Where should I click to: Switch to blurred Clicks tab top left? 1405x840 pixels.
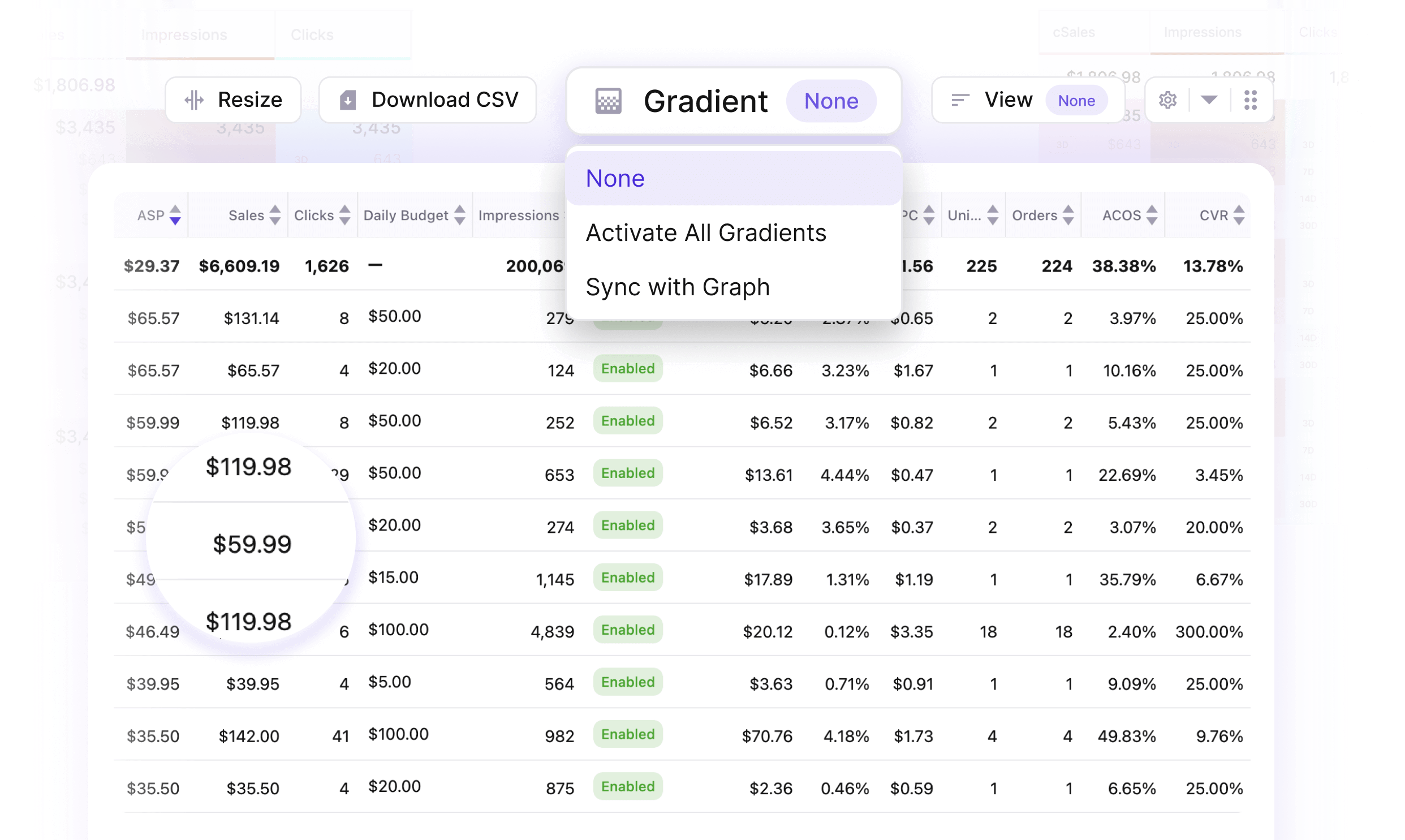312,35
